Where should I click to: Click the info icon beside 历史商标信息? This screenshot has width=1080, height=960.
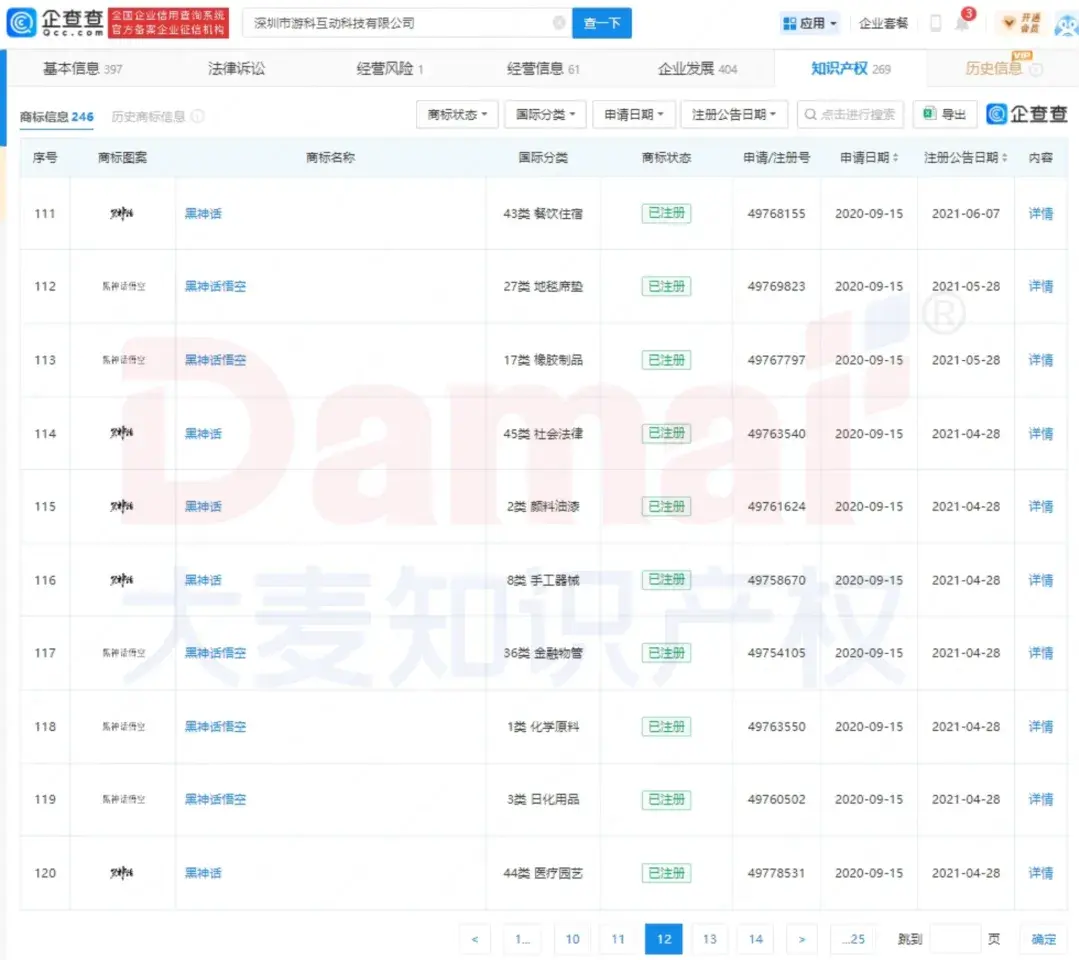198,116
